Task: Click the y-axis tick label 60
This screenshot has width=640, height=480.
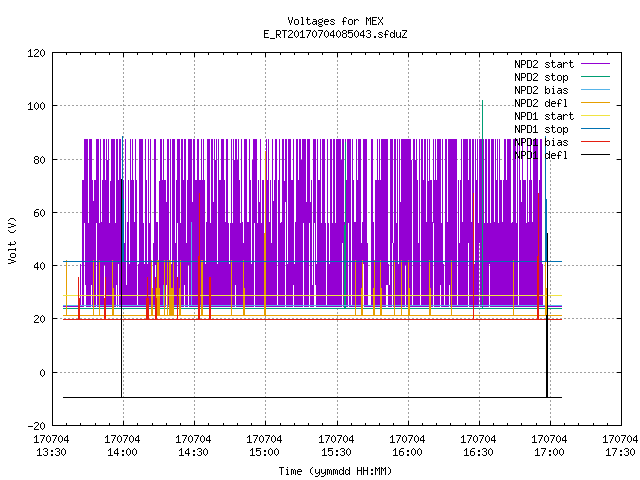Action: coord(39,213)
